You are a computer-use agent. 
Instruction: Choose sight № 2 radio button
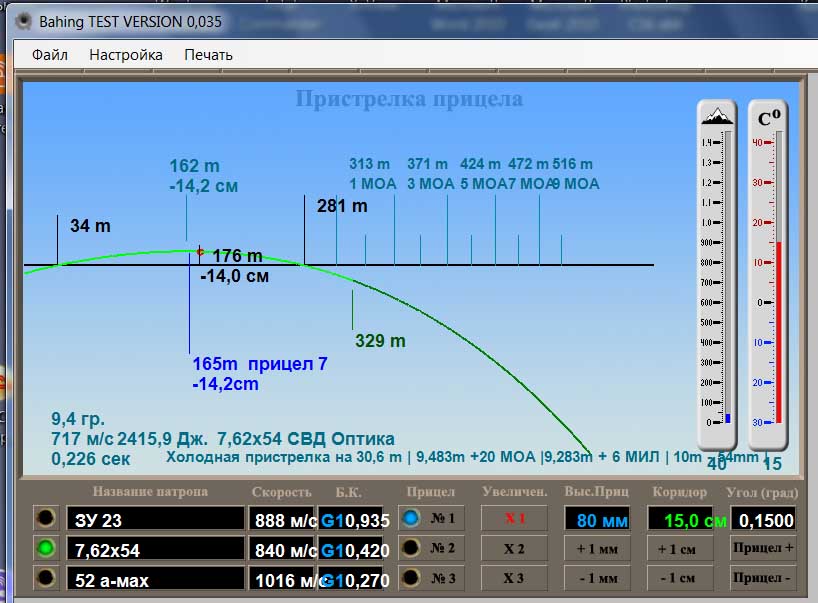coord(411,548)
